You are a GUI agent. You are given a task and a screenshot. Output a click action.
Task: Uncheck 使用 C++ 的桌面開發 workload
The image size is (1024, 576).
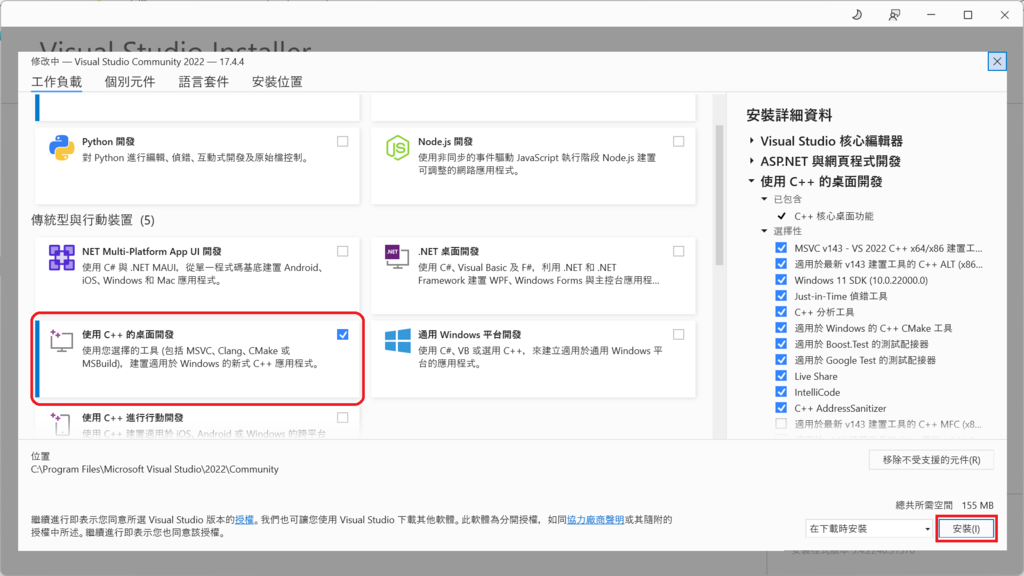click(343, 334)
